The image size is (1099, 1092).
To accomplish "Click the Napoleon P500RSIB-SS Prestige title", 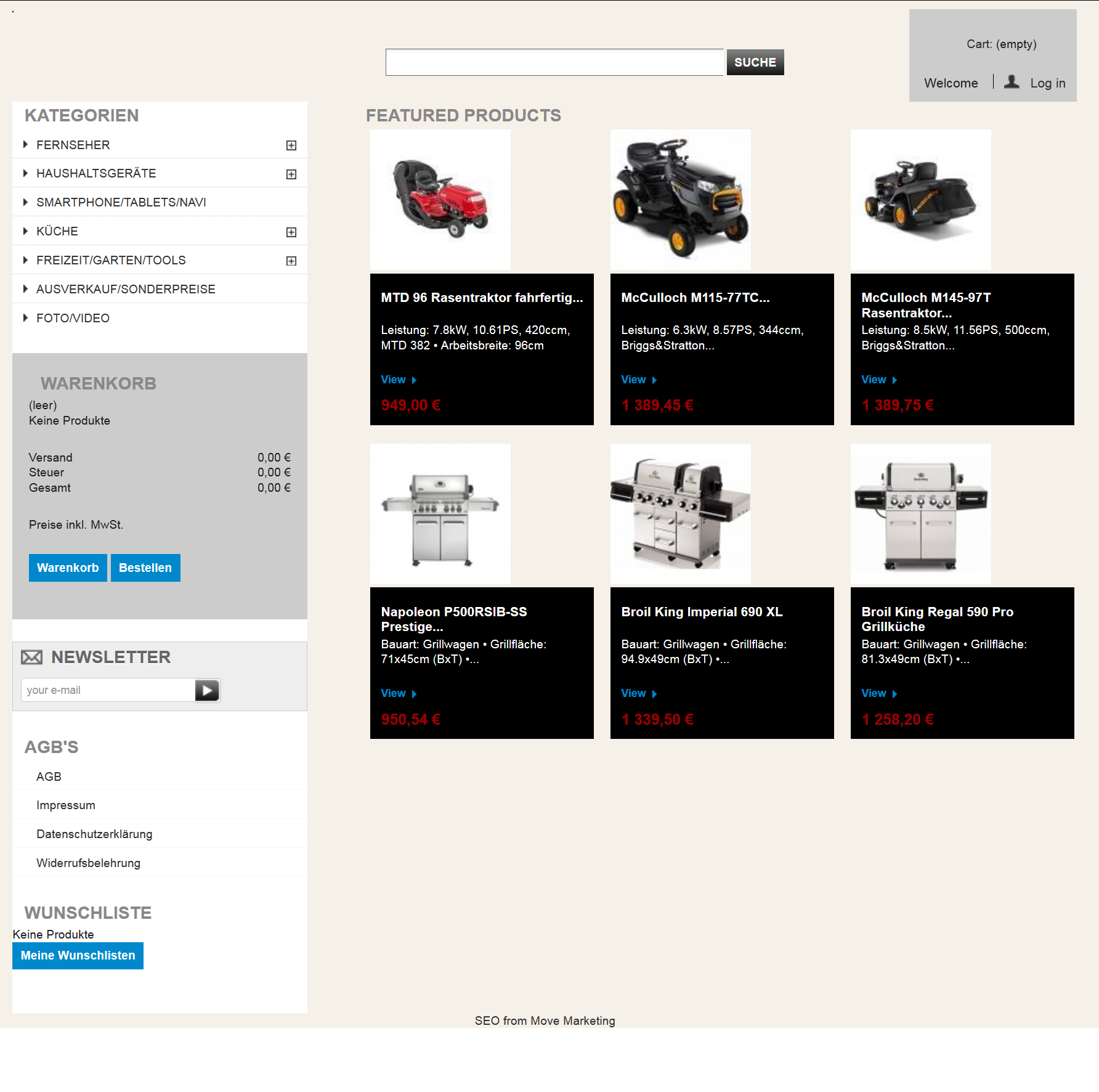I will click(x=454, y=619).
